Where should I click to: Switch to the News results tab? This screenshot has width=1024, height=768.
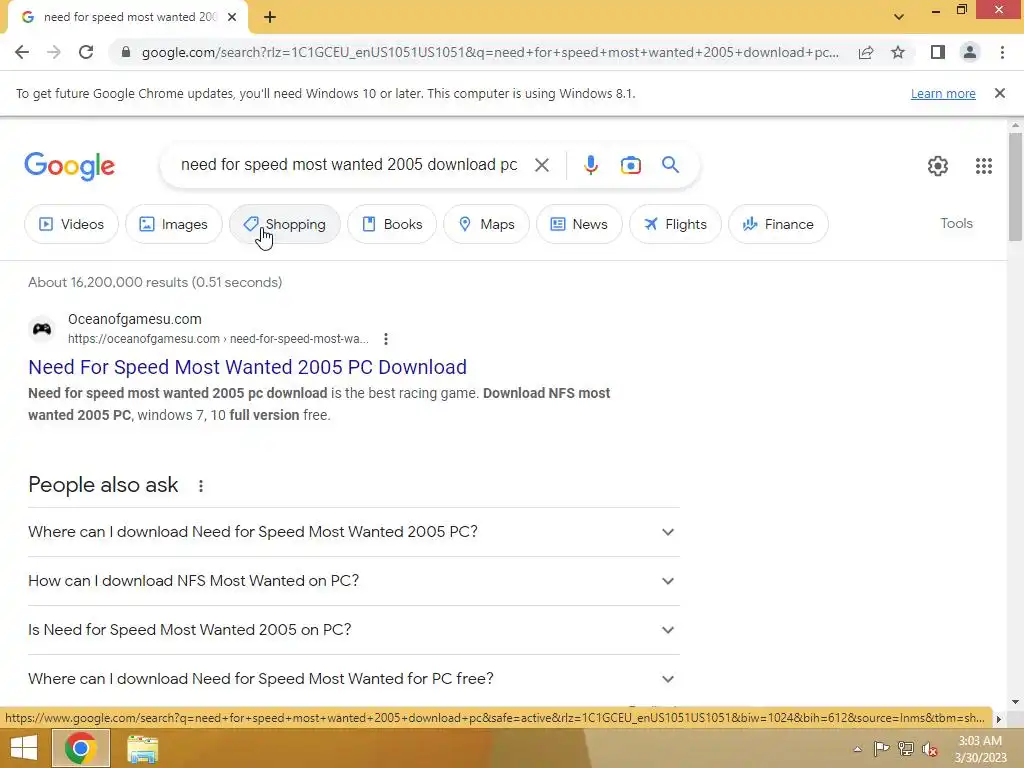579,224
